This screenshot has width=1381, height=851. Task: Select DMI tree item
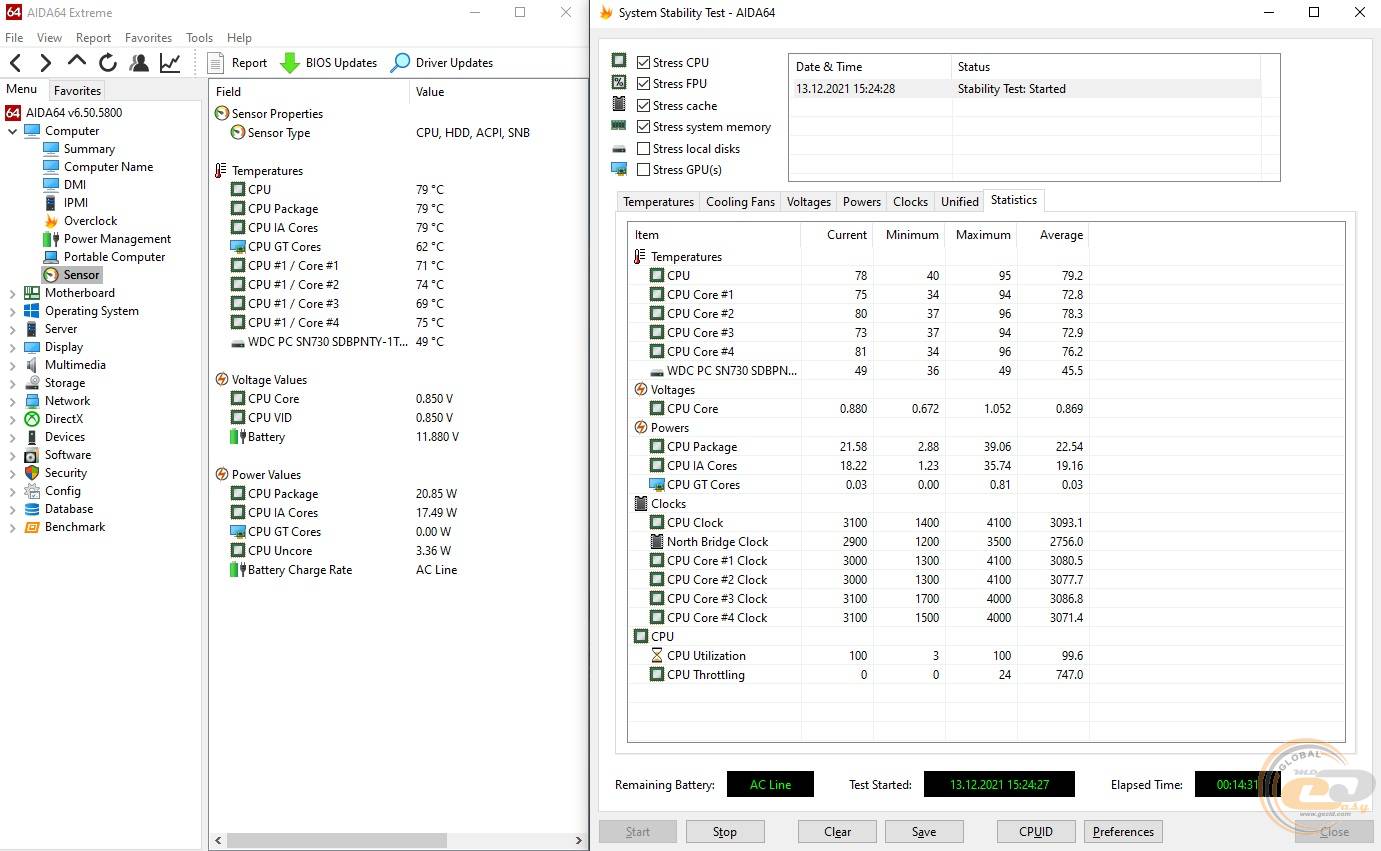tap(75, 185)
